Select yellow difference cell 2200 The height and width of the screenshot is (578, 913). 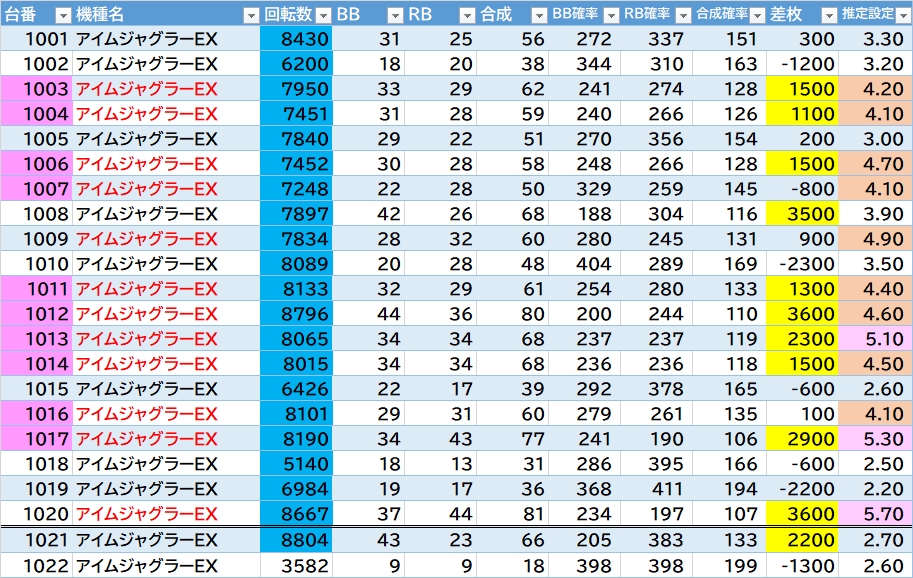click(x=802, y=540)
